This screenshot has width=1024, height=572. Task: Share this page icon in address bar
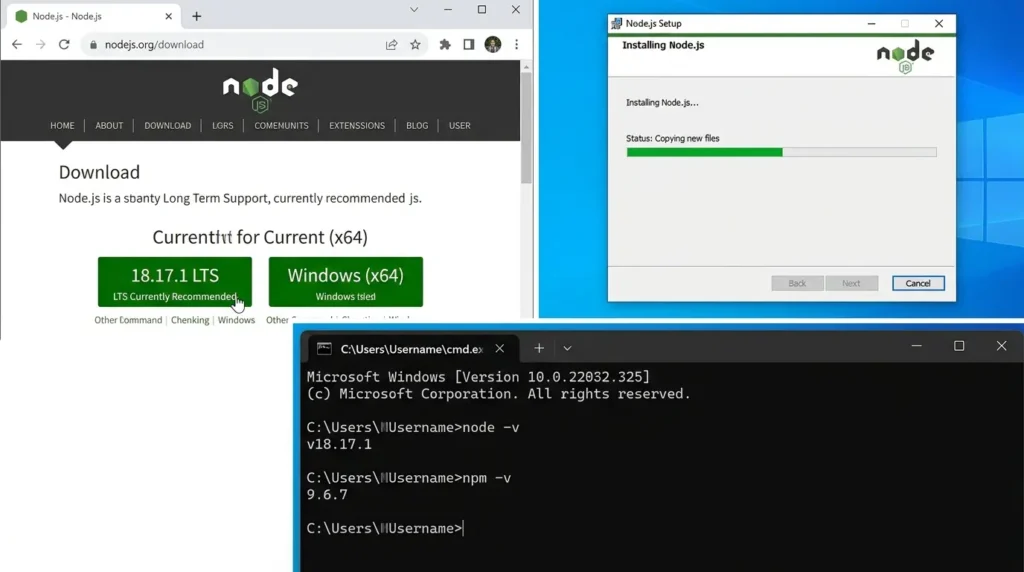pyautogui.click(x=391, y=44)
